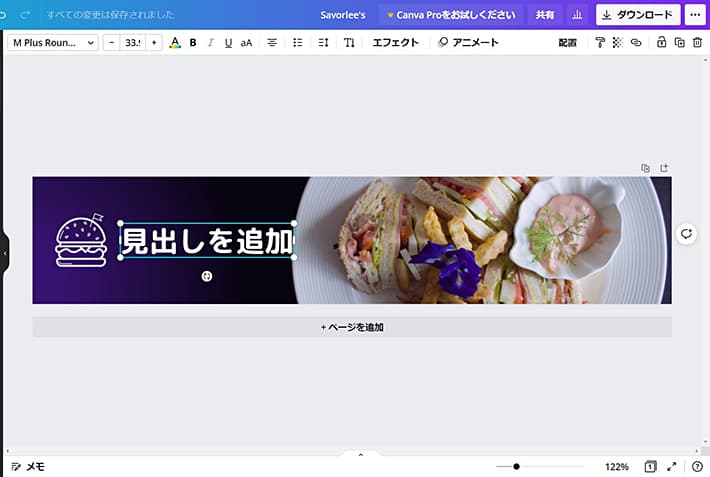
Task: Click the redo arrow icon
Action: [25, 15]
